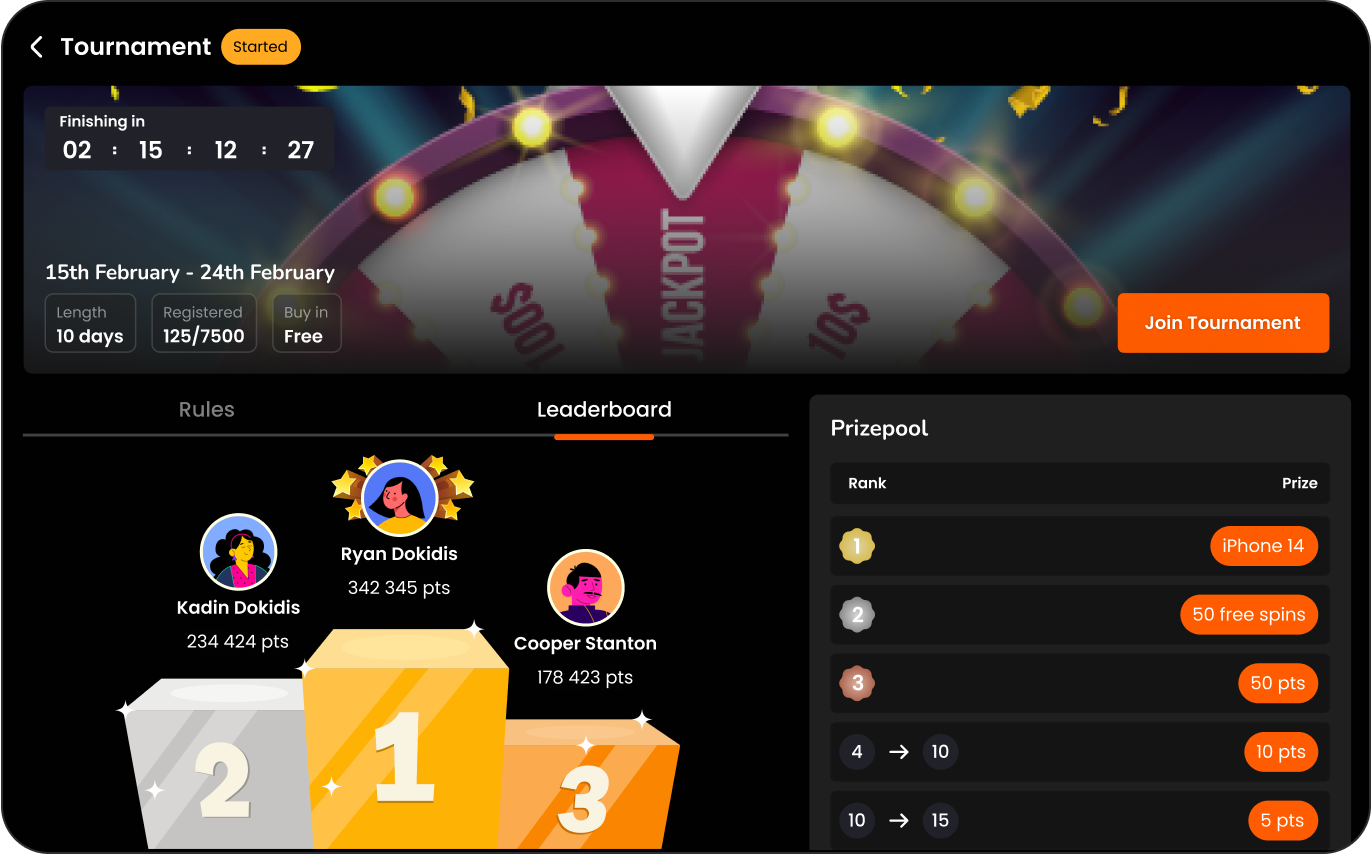Open Cooper Stanton's avatar
Image resolution: width=1371 pixels, height=854 pixels.
pyautogui.click(x=586, y=588)
